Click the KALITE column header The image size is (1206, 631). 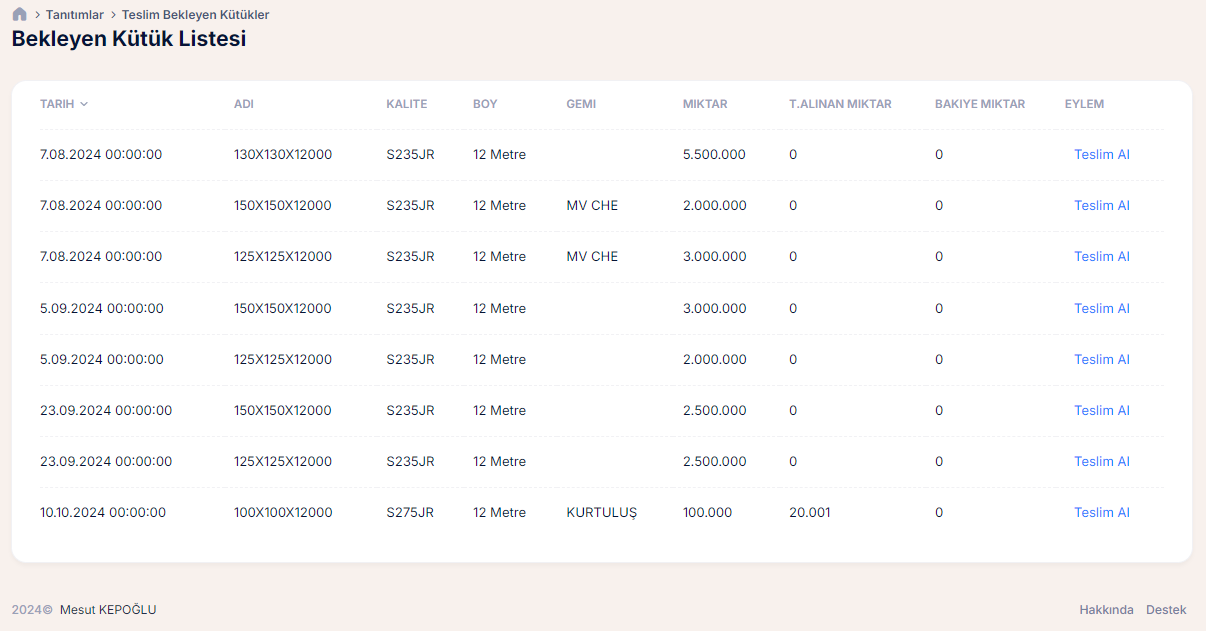[x=406, y=104]
